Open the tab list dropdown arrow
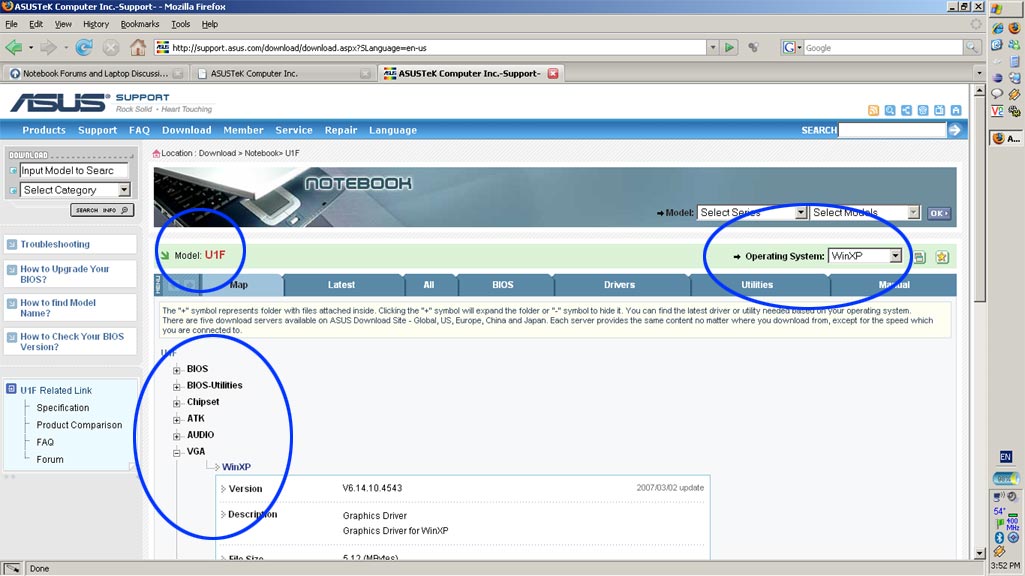The width and height of the screenshot is (1025, 576). tap(979, 73)
